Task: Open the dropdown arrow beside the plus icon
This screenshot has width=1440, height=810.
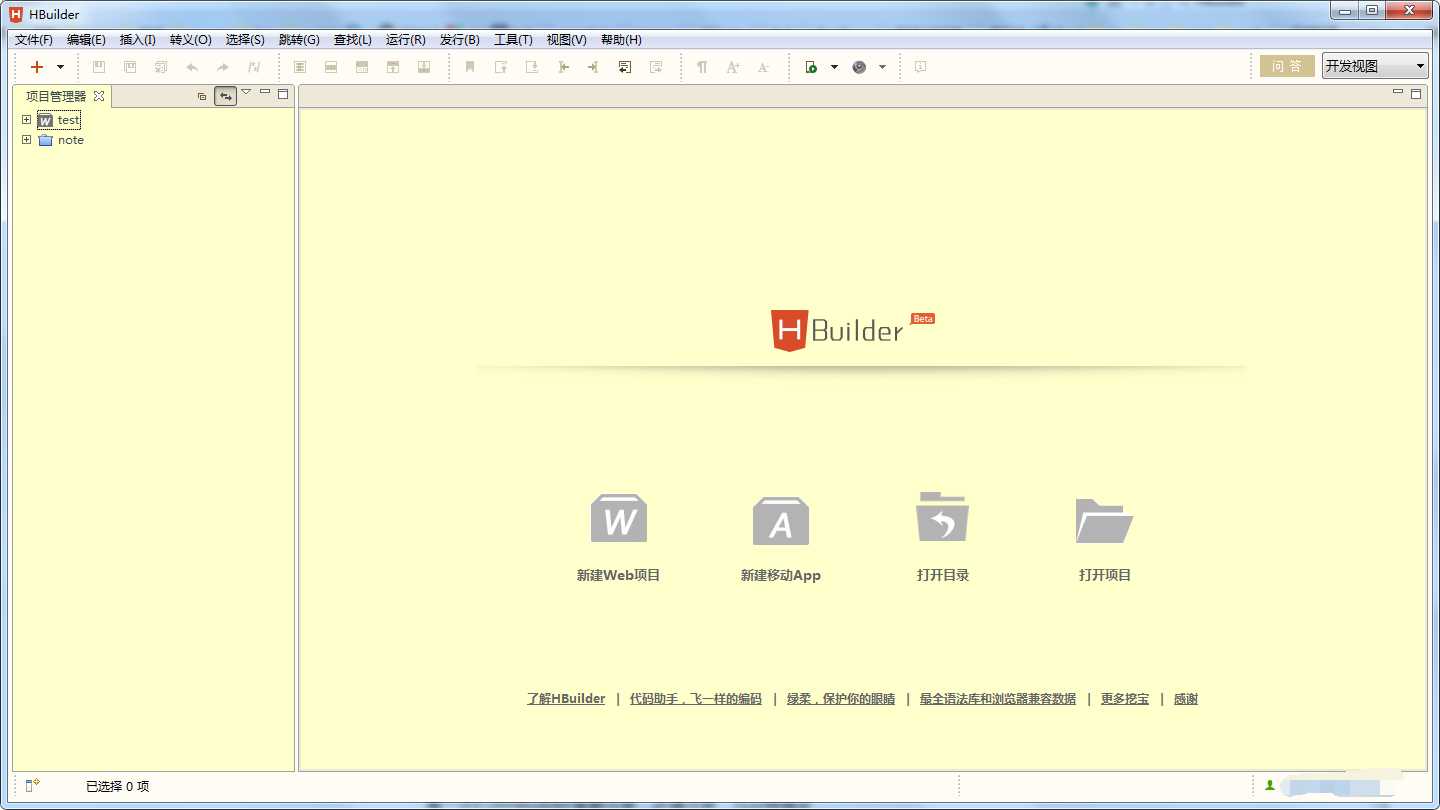Action: pyautogui.click(x=60, y=67)
